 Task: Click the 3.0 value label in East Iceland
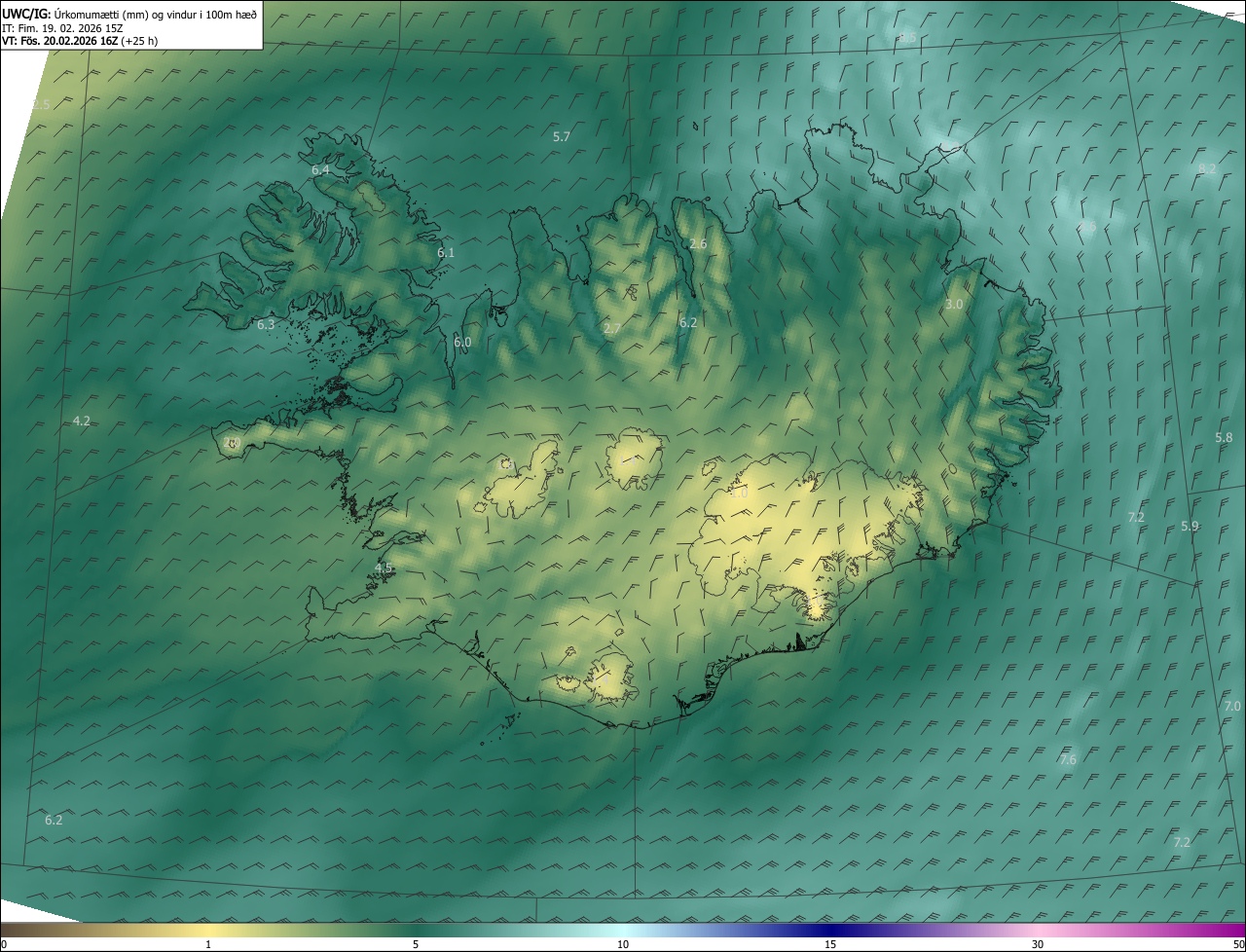[x=954, y=305]
